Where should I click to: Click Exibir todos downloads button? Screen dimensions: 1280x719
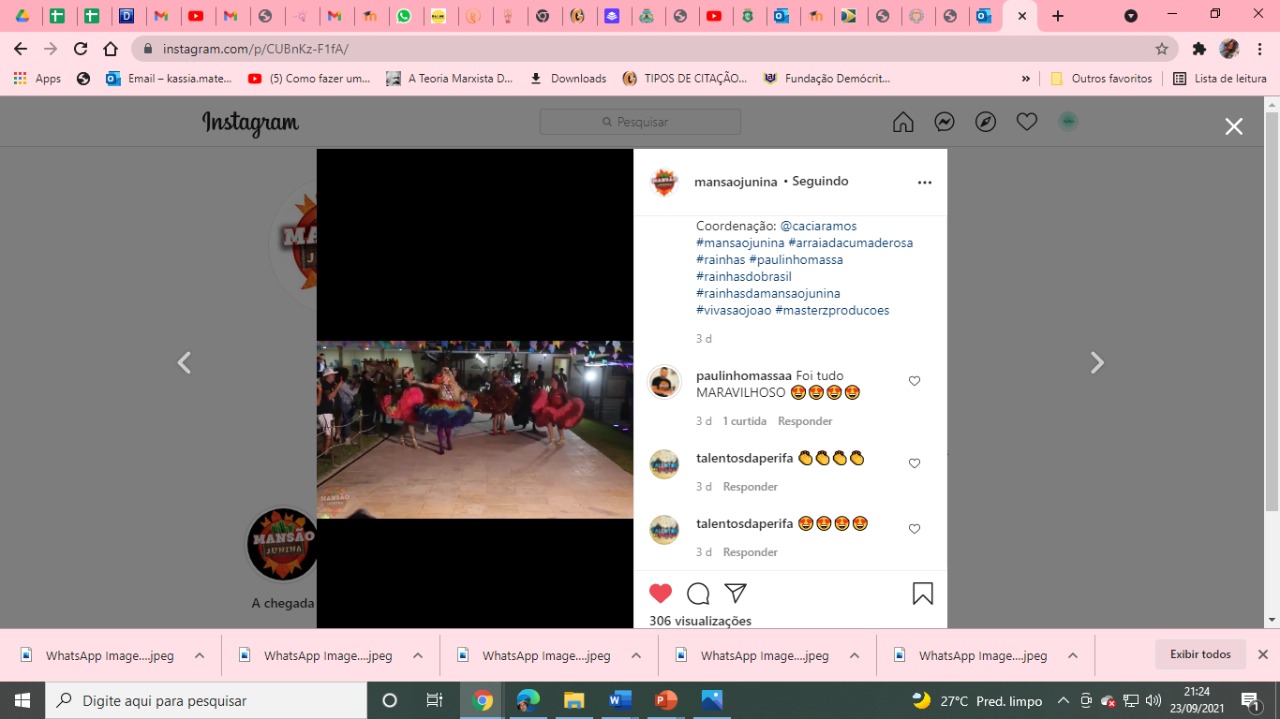[1200, 655]
